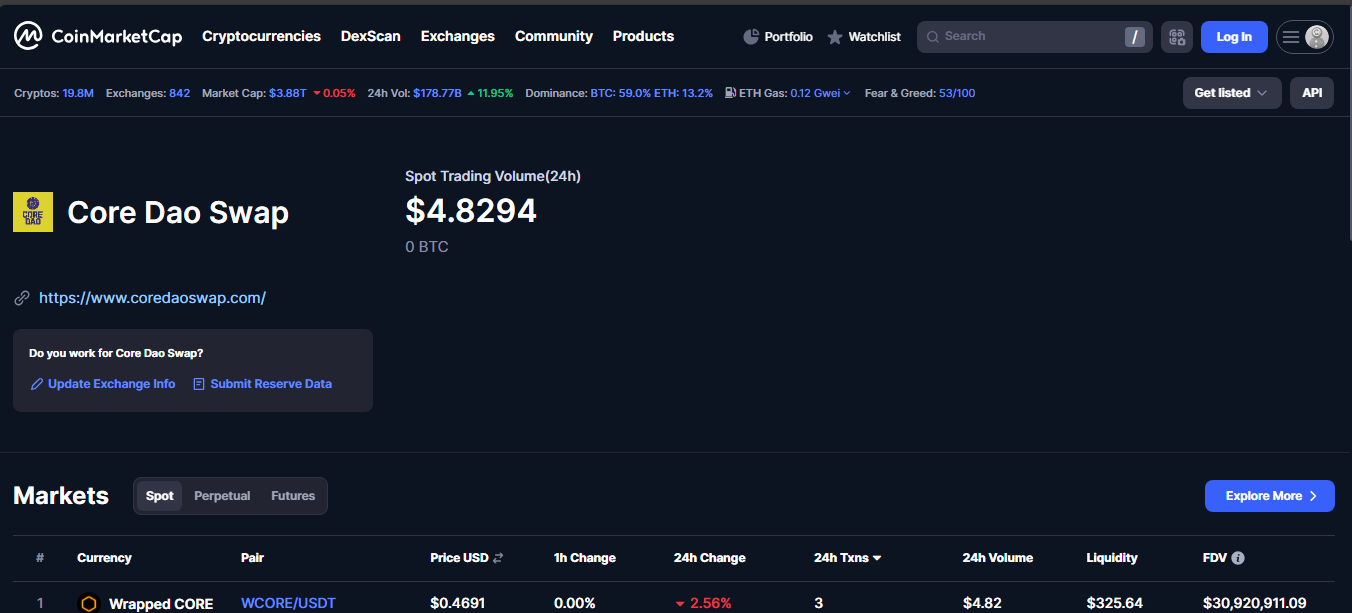Switch markets view to Perpetual
This screenshot has width=1352, height=613.
pyautogui.click(x=222, y=496)
